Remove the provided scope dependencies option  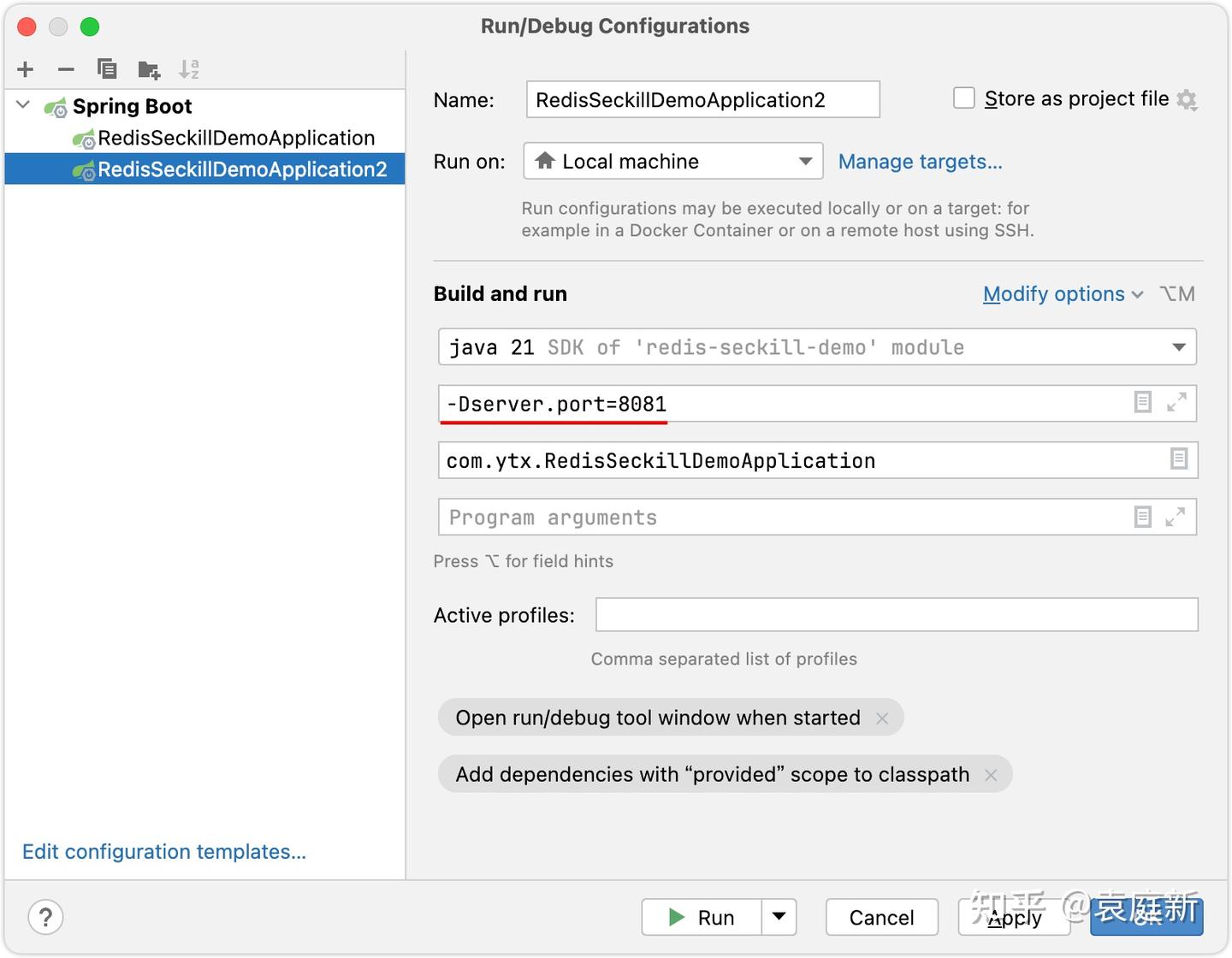tap(991, 774)
